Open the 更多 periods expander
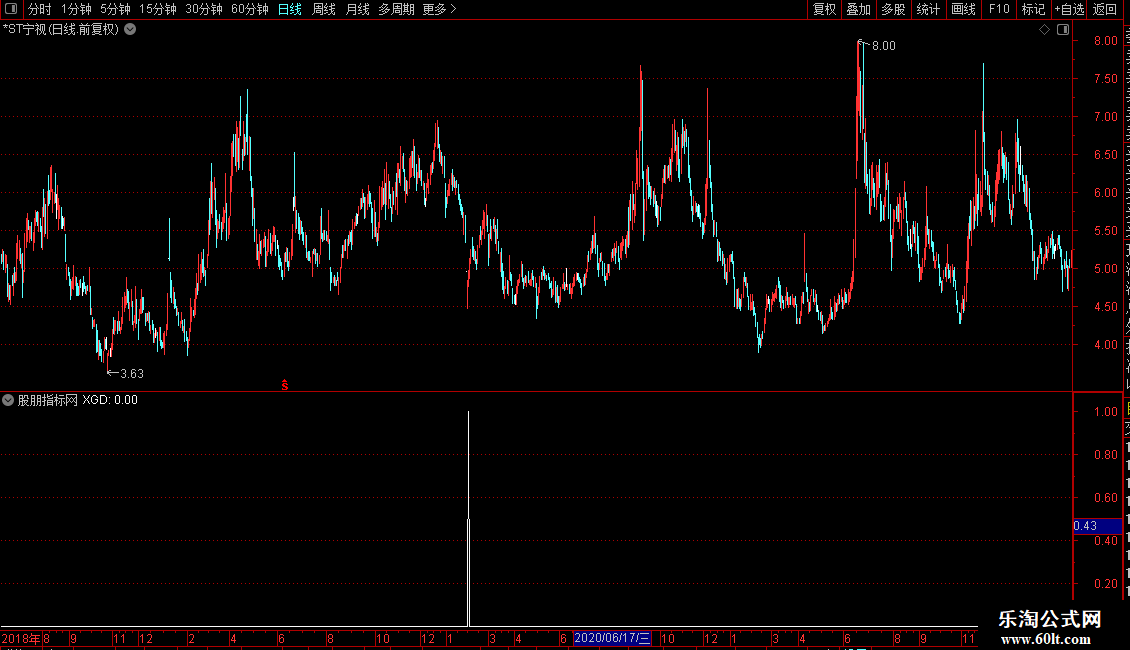 440,9
